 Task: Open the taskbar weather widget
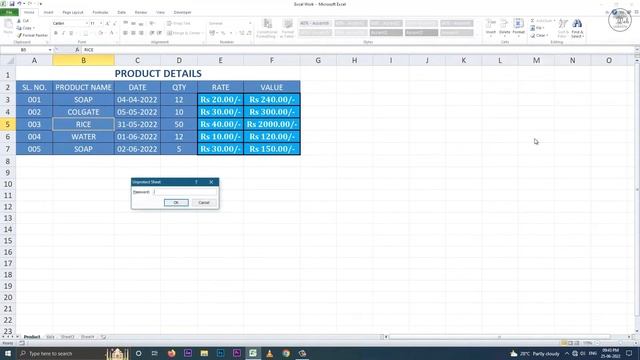(x=535, y=353)
